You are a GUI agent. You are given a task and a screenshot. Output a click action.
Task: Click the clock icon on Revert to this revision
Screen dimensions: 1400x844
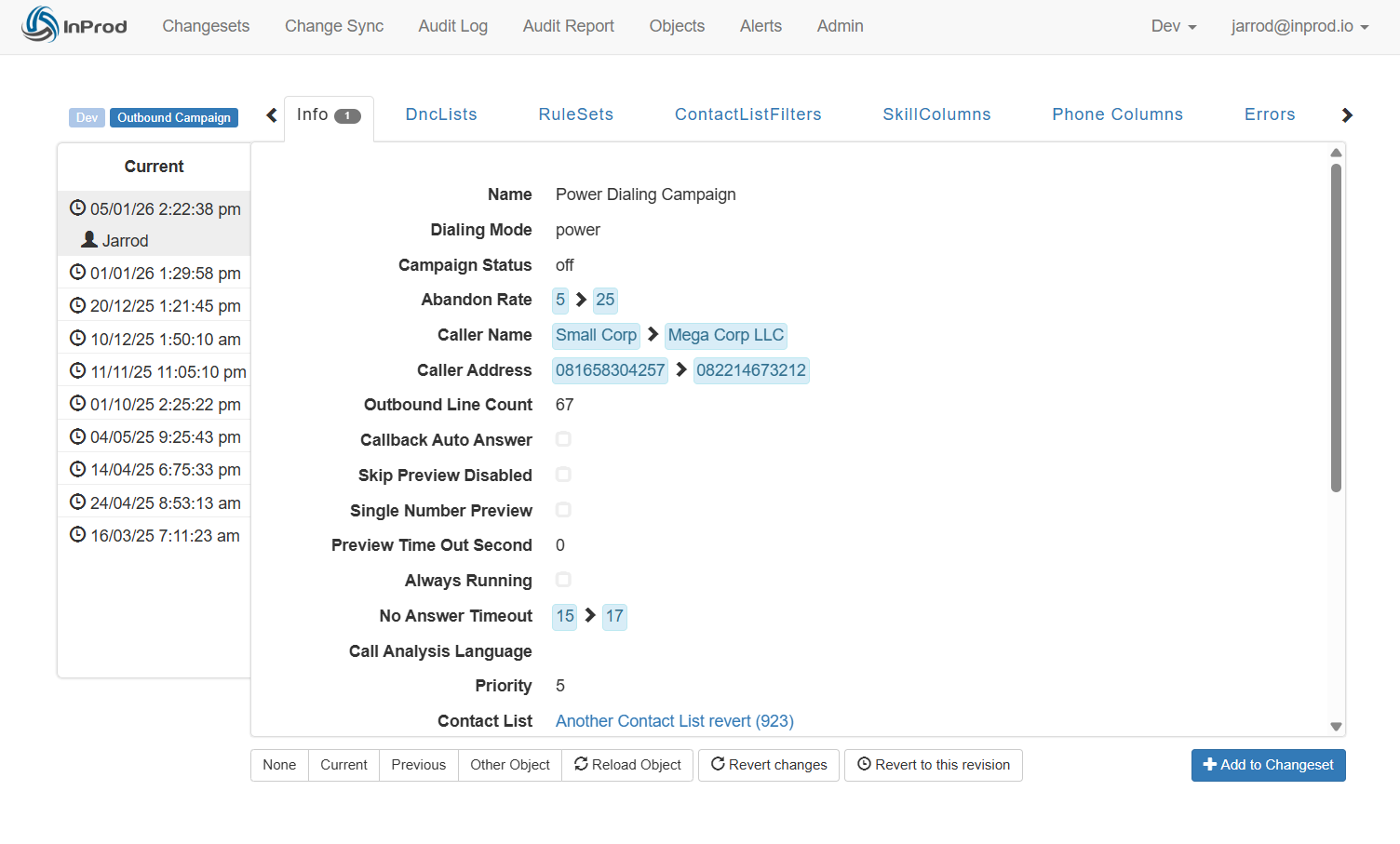pyautogui.click(x=864, y=764)
